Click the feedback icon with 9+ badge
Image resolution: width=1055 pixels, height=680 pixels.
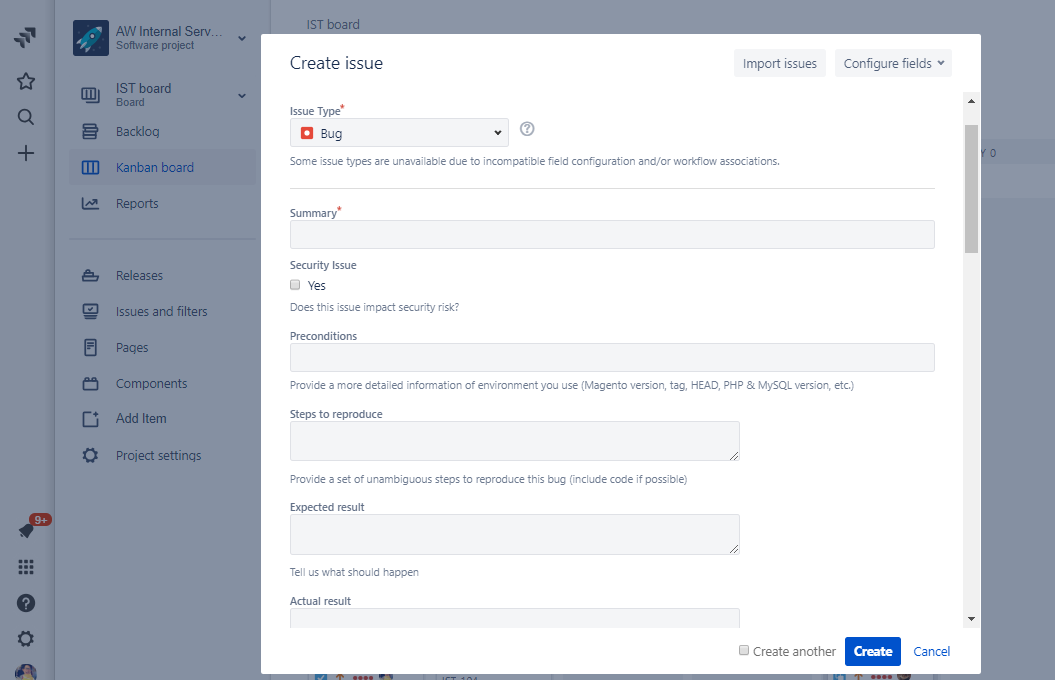tap(25, 530)
